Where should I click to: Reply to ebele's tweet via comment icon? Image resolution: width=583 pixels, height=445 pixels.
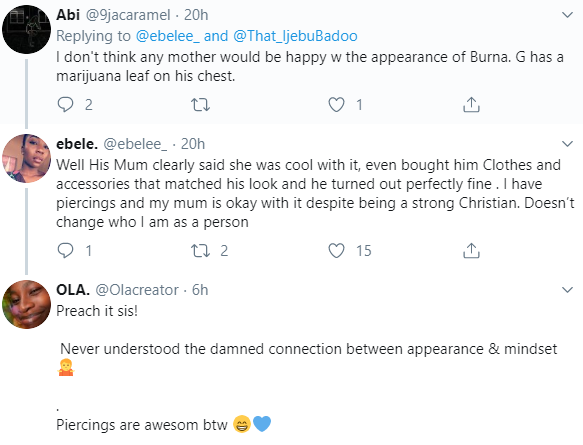pyautogui.click(x=65, y=251)
